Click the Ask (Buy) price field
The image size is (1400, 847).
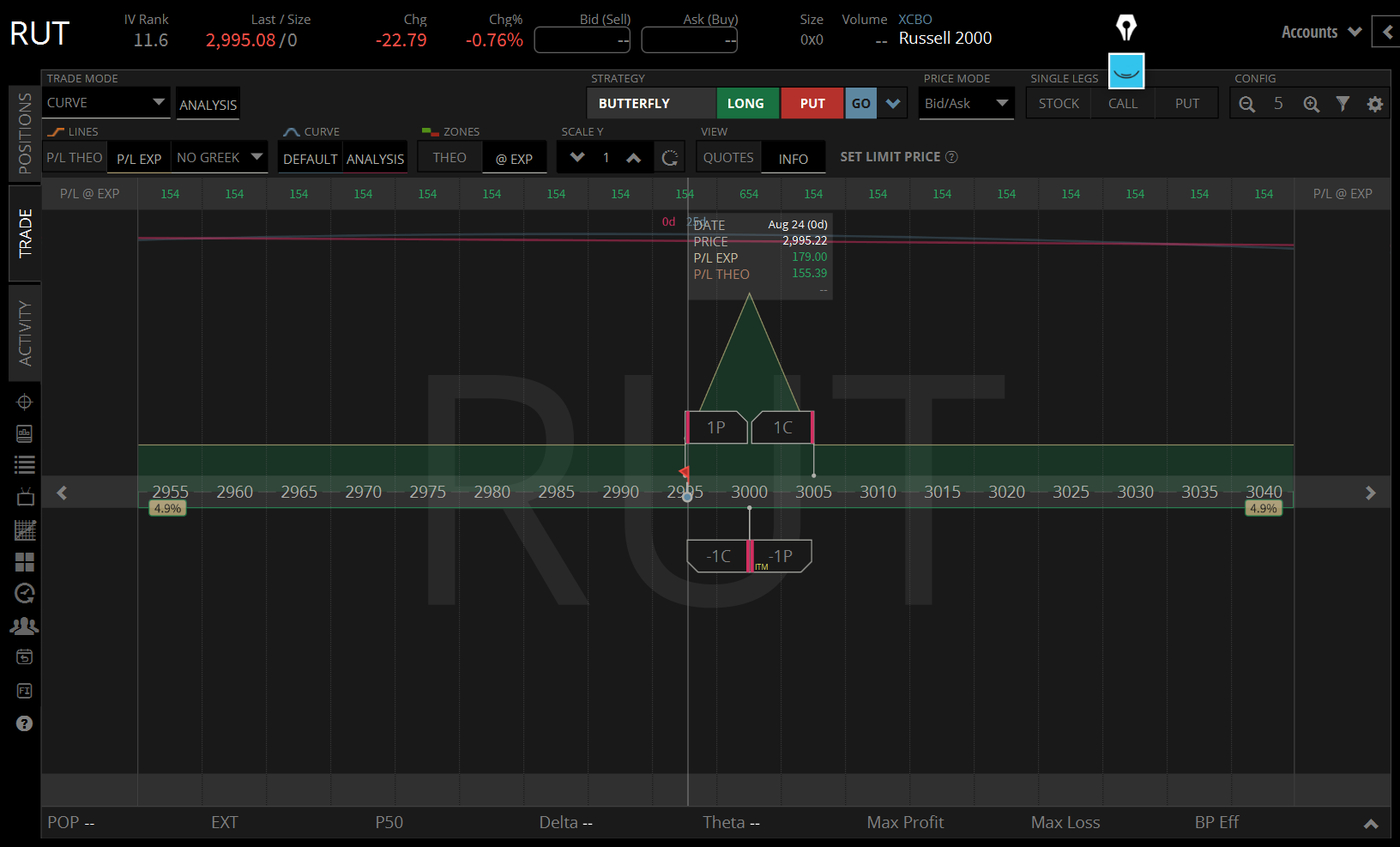click(690, 40)
